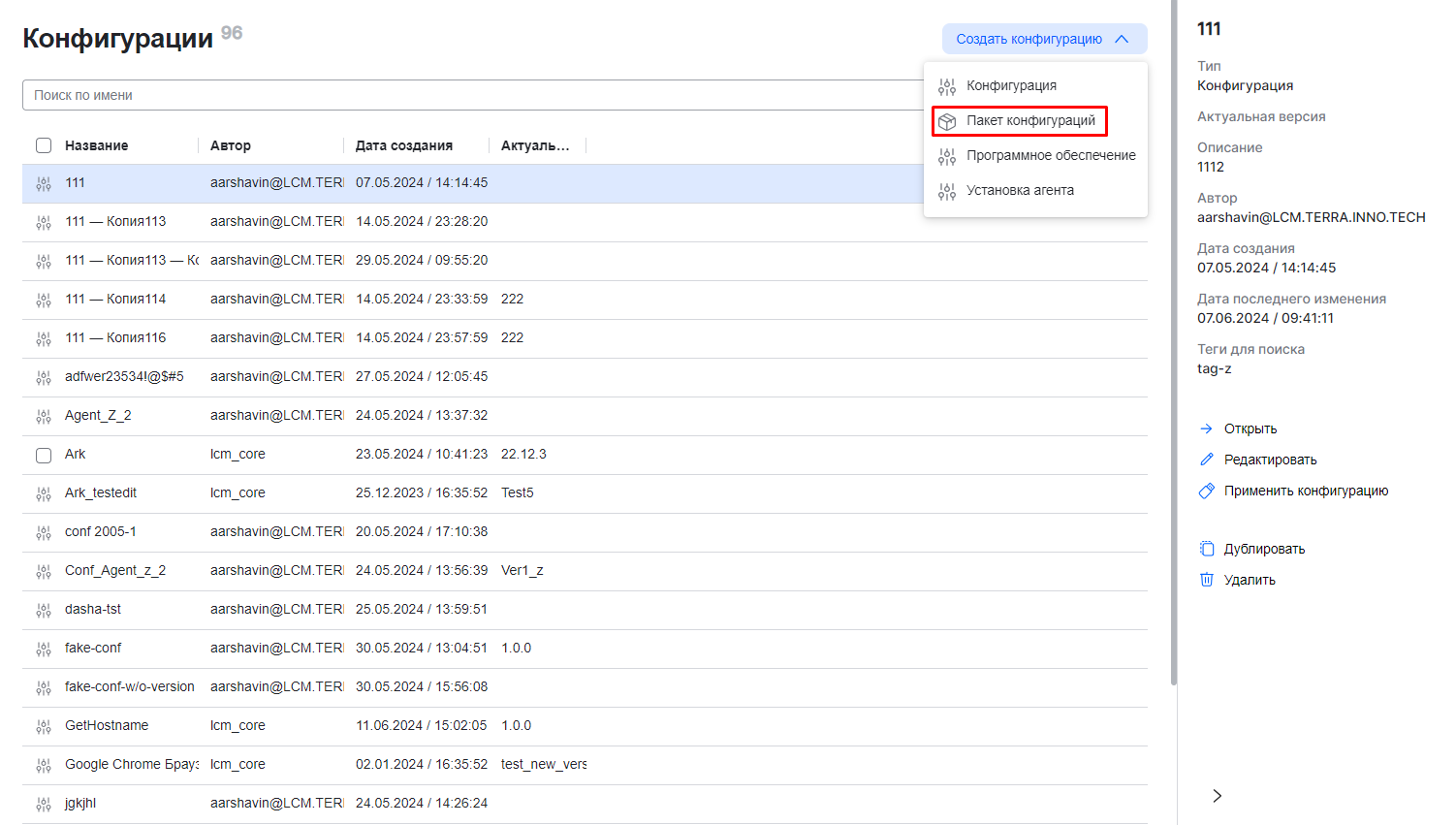Screen dimensions: 1456x825
Task: Click the tag icon beside Применить конфигурацию
Action: (1207, 491)
